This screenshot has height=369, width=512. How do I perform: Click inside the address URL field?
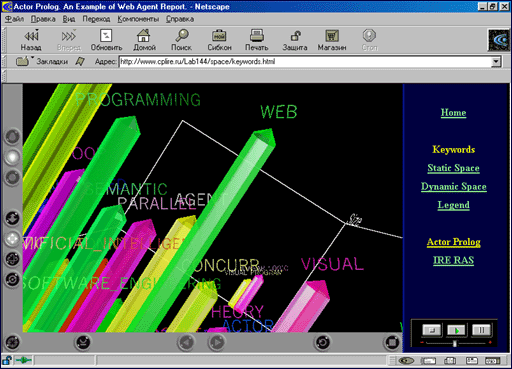tap(305, 62)
